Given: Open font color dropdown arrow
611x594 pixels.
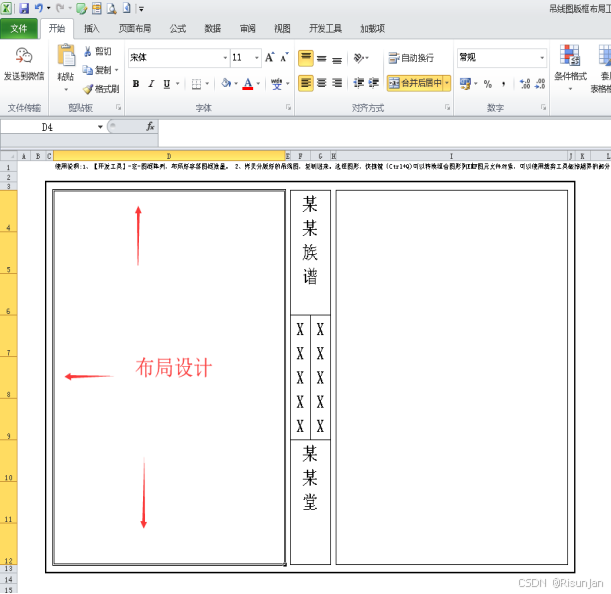Looking at the screenshot, I should [258, 84].
